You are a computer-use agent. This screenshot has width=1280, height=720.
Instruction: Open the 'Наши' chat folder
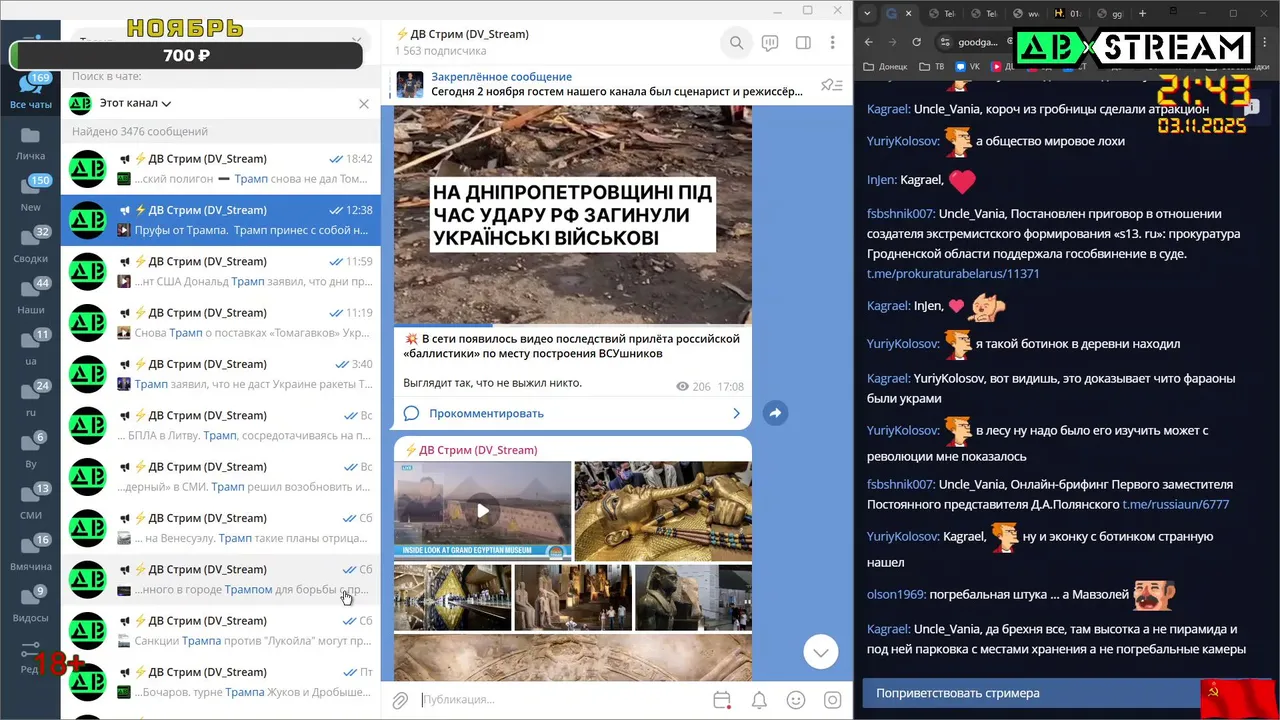31,297
